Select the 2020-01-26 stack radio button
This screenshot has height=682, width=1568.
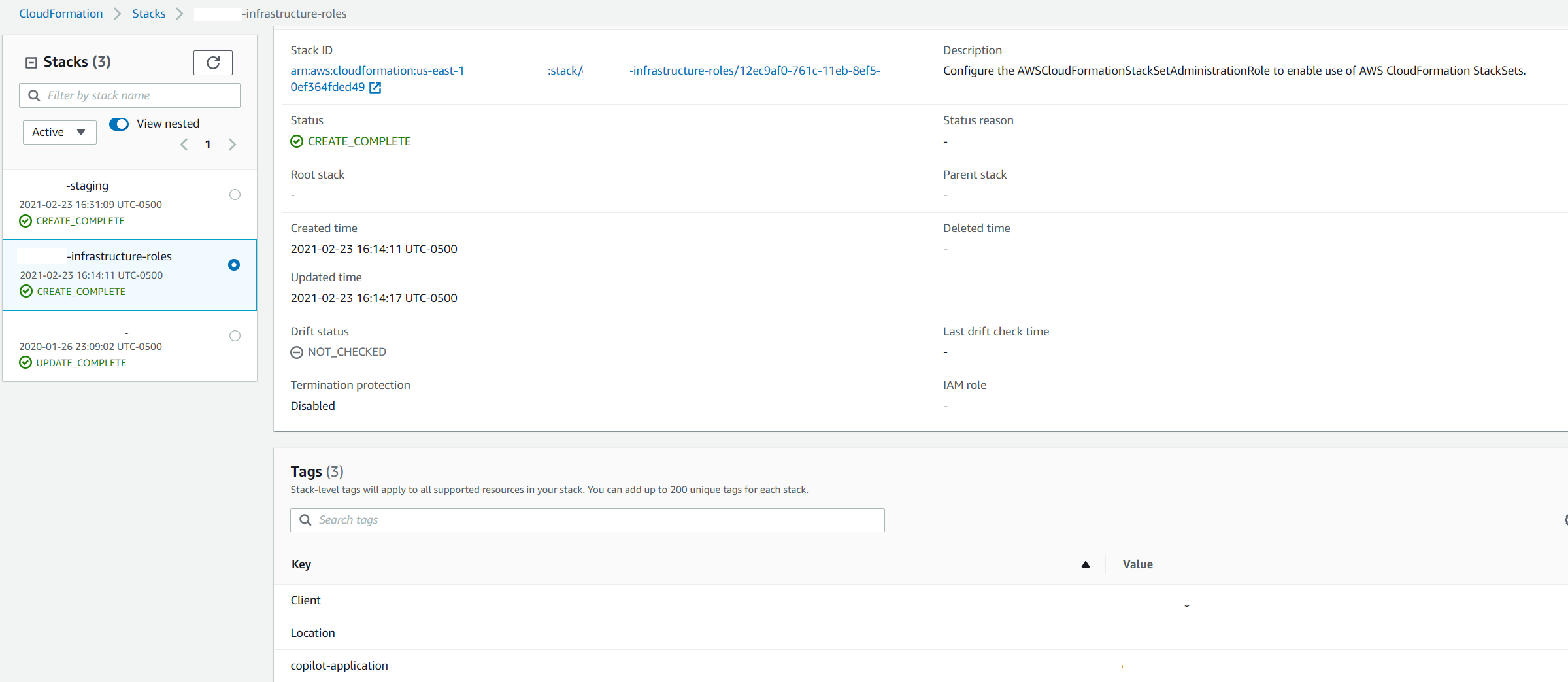click(235, 335)
